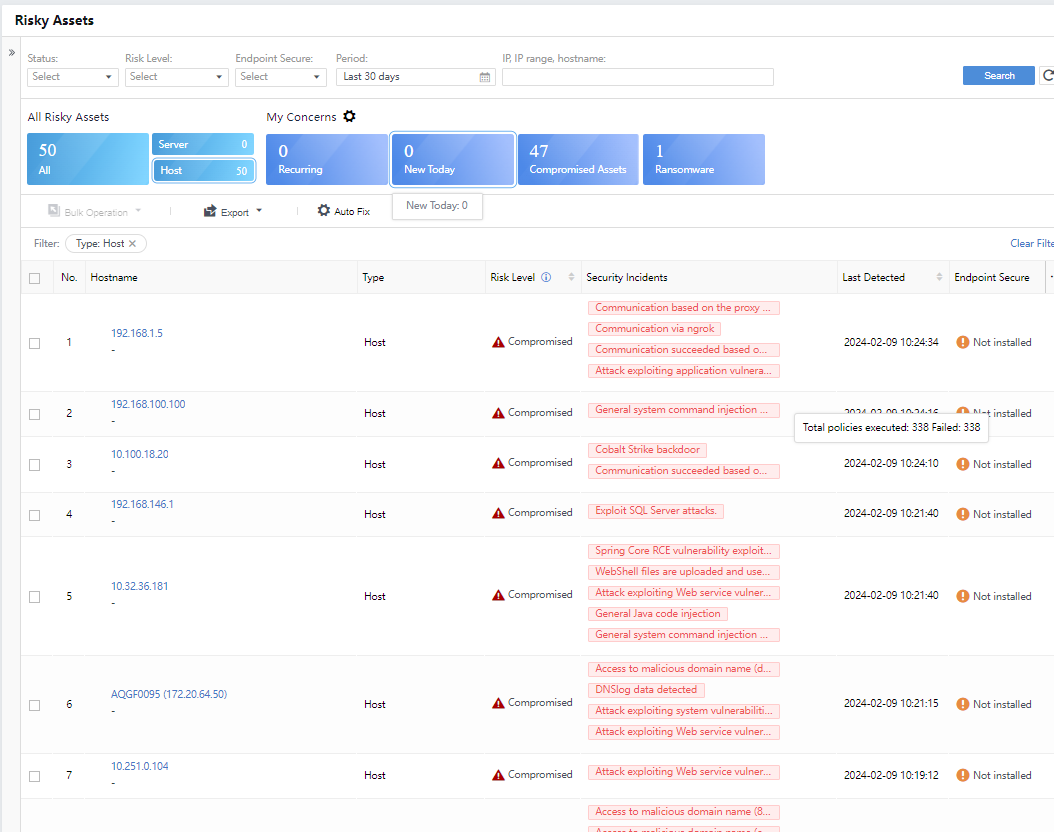Open host link 10.32.36.181
The width and height of the screenshot is (1054, 832).
(x=140, y=587)
